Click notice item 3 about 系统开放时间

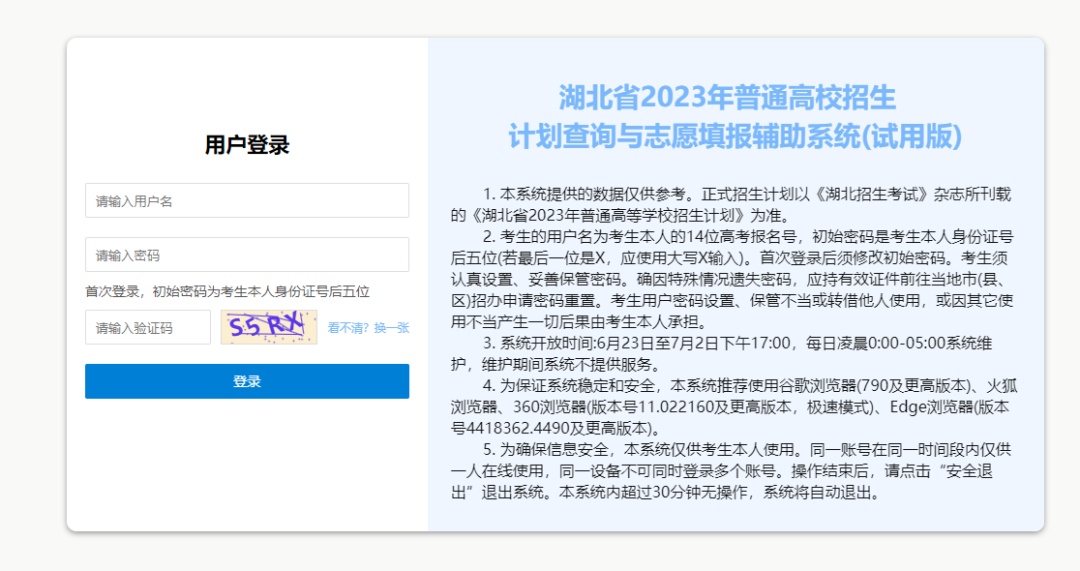(721, 353)
